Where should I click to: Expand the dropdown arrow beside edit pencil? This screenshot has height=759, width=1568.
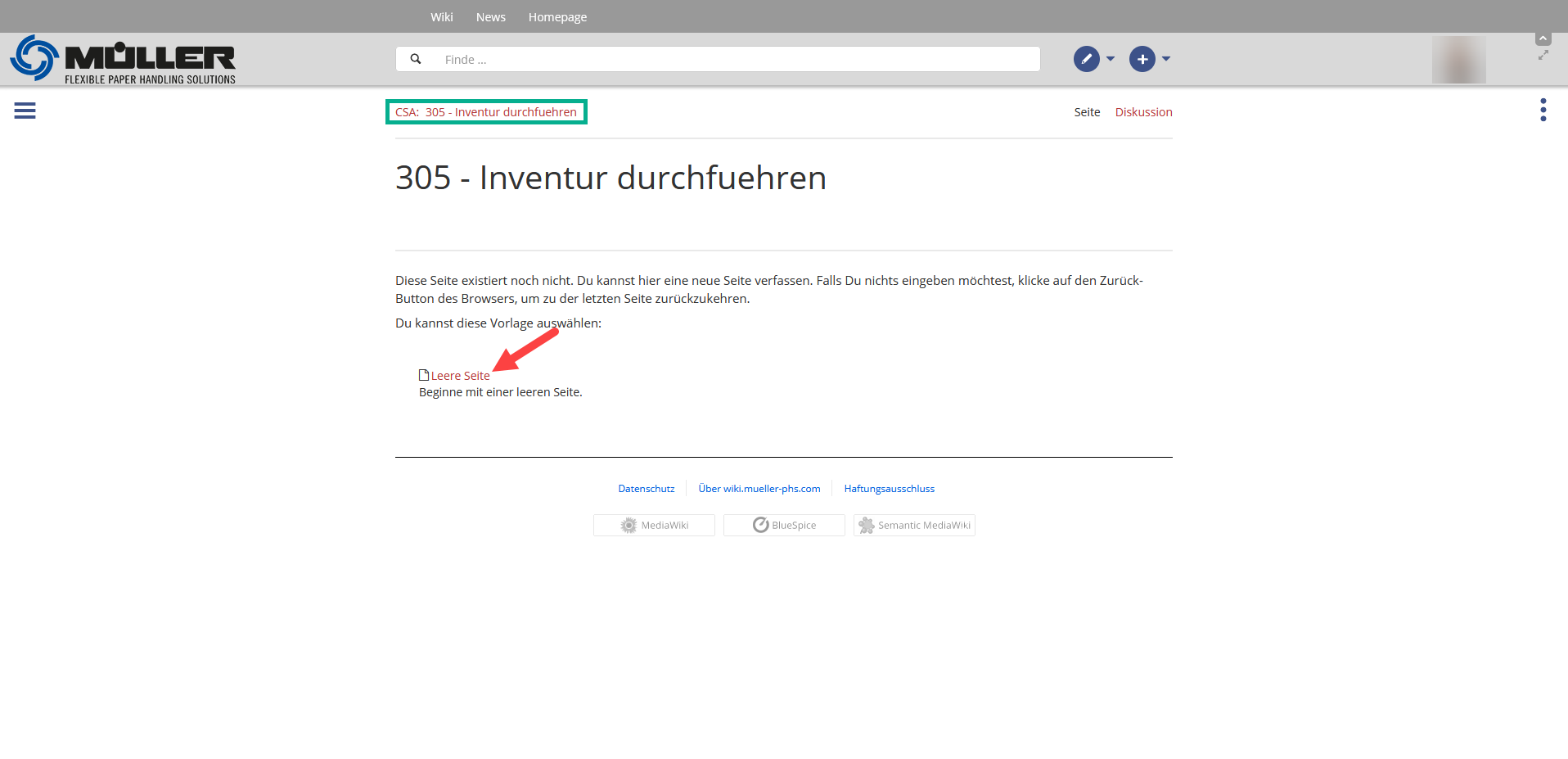point(1111,59)
